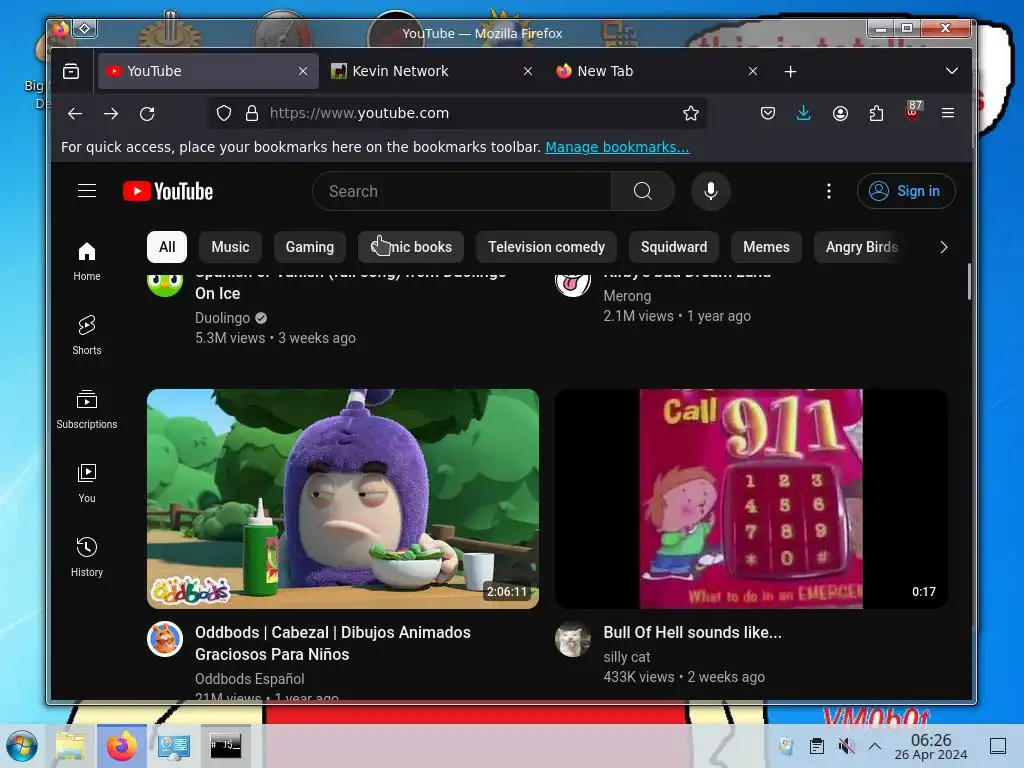Toggle the YouTube guide hamburger menu
The height and width of the screenshot is (768, 1024).
(x=87, y=191)
